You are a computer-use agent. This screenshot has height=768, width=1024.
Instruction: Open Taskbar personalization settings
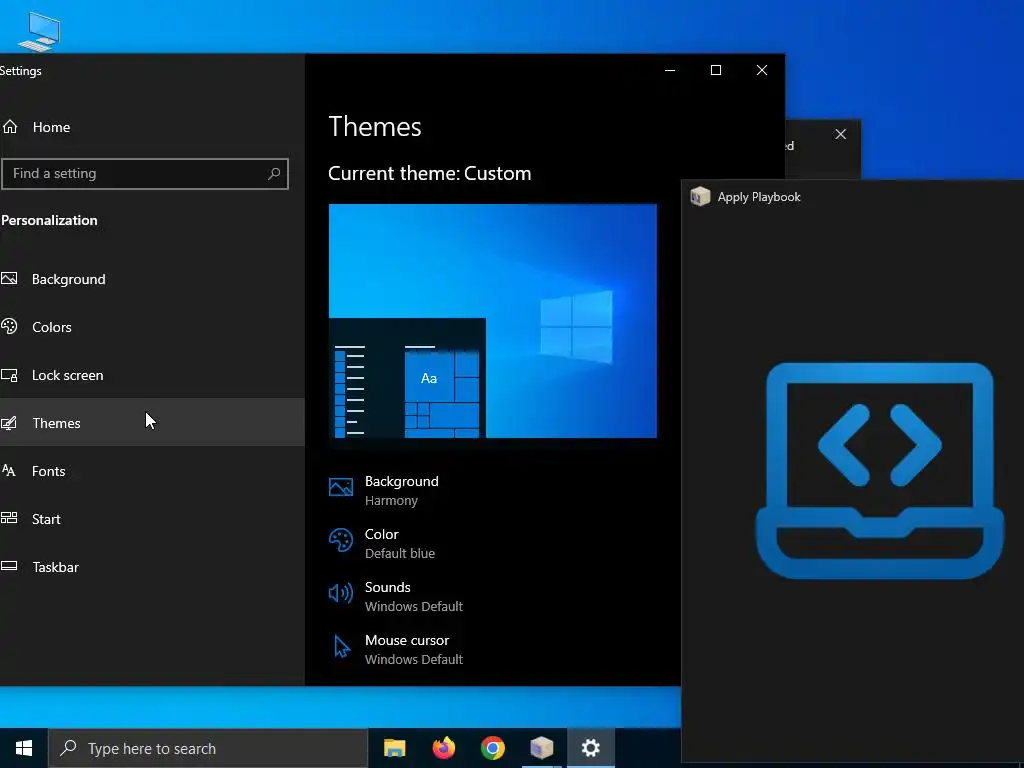[x=152, y=567]
